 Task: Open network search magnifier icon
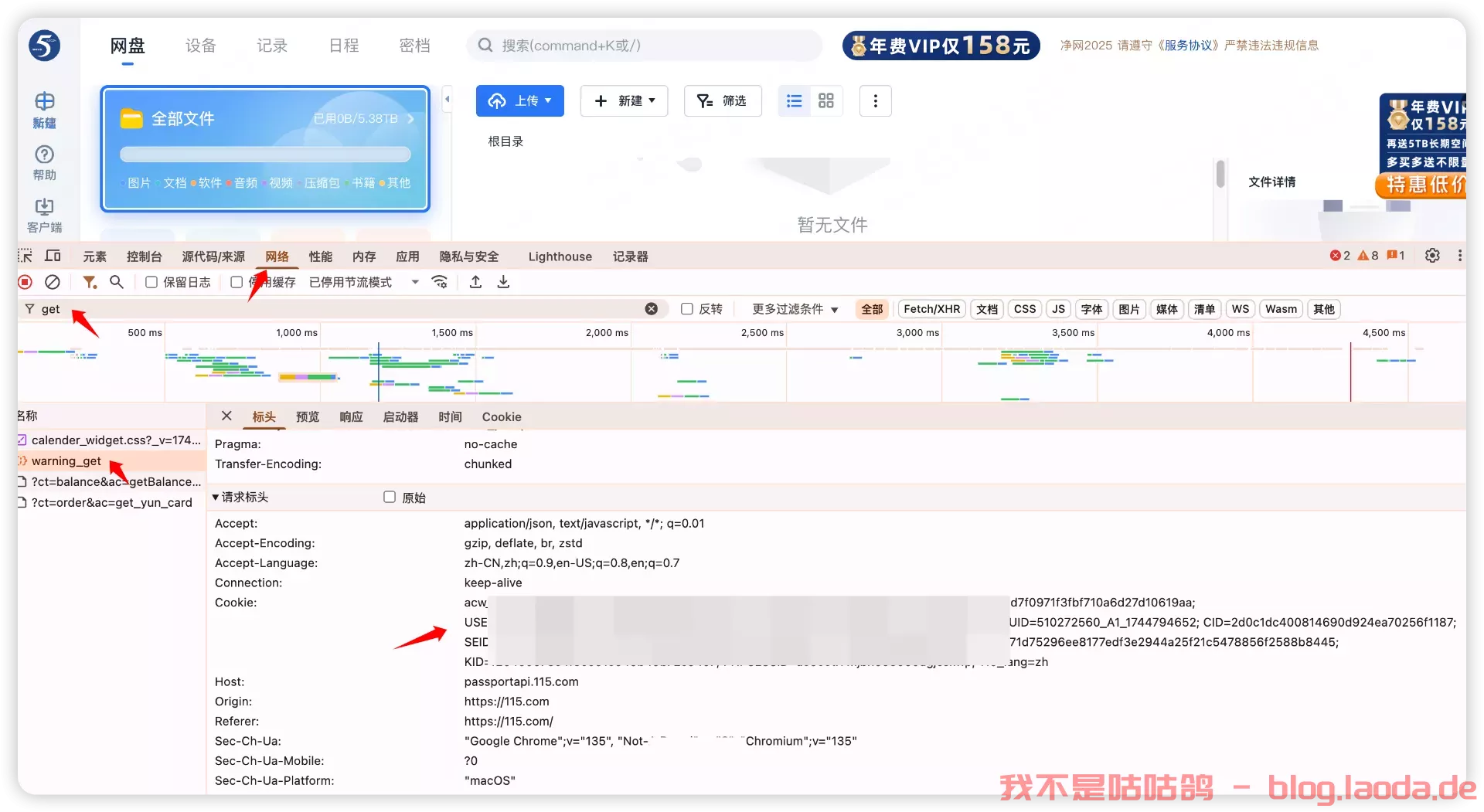pyautogui.click(x=117, y=282)
